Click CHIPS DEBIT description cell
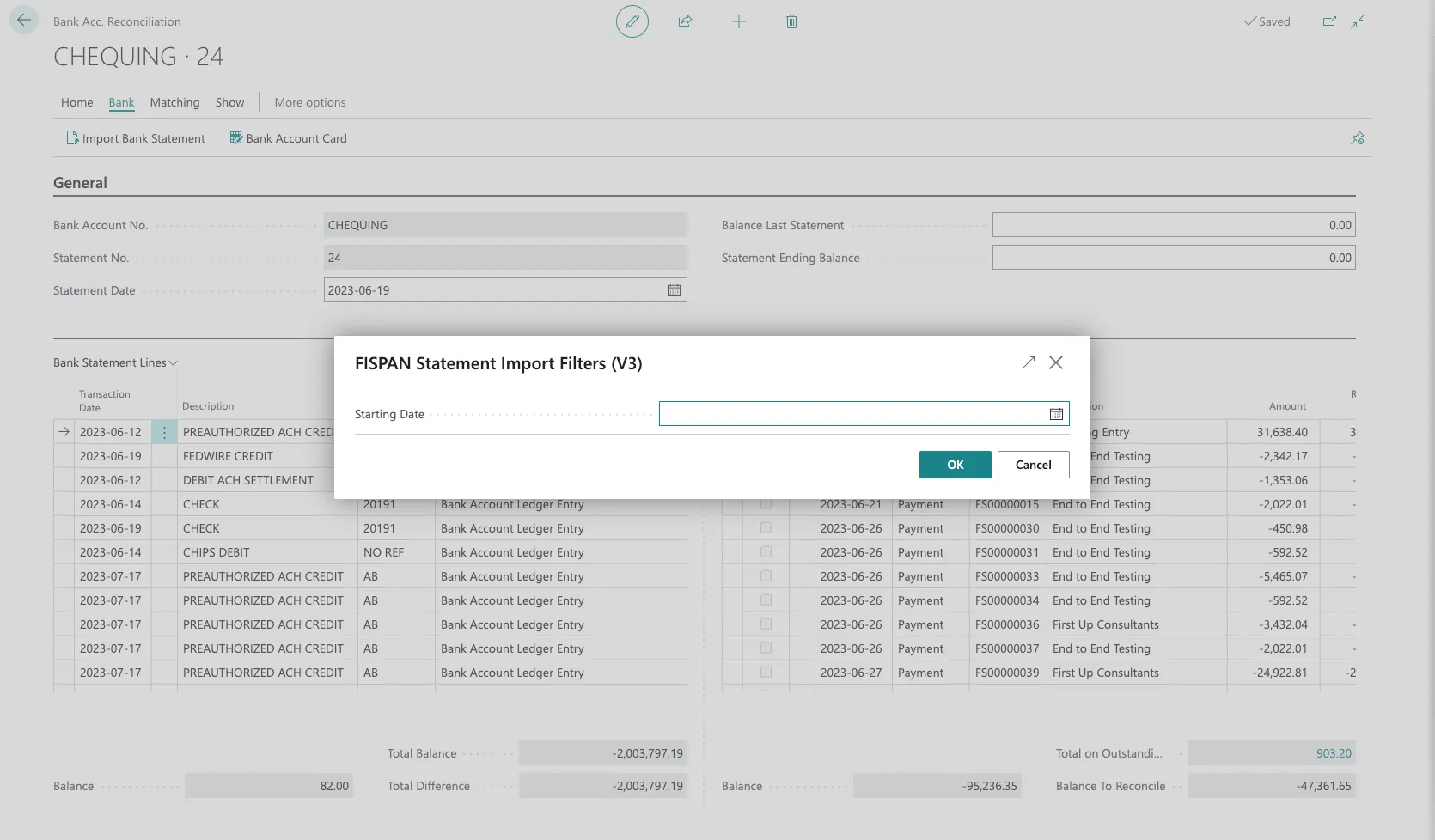This screenshot has height=840, width=1435. (266, 552)
